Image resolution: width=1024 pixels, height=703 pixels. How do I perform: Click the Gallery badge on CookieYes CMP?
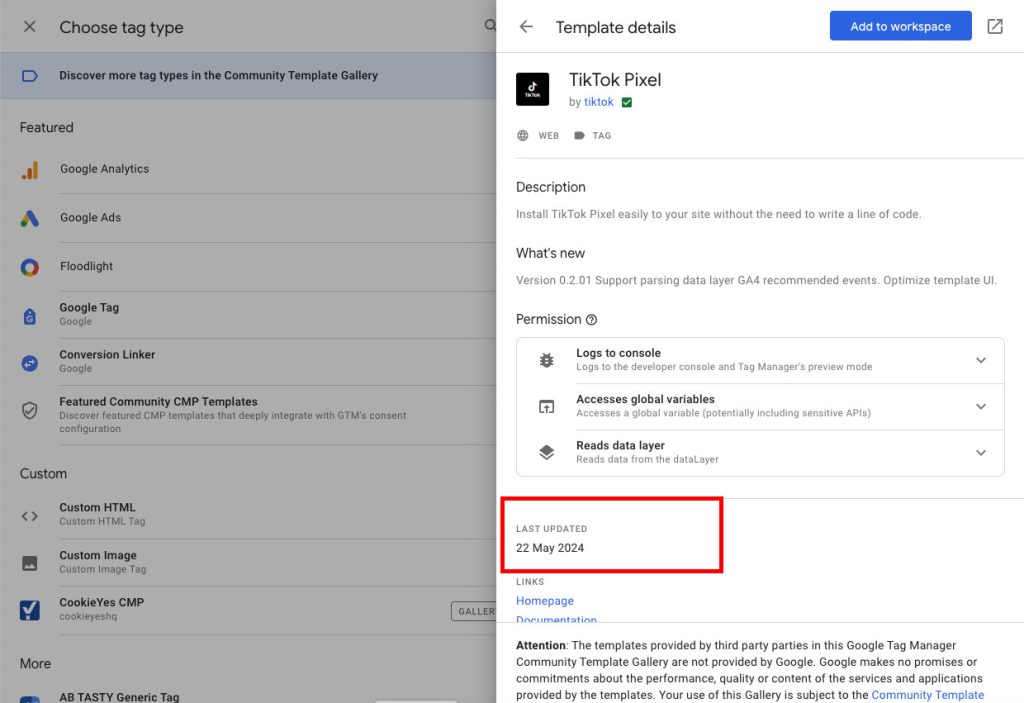point(473,612)
